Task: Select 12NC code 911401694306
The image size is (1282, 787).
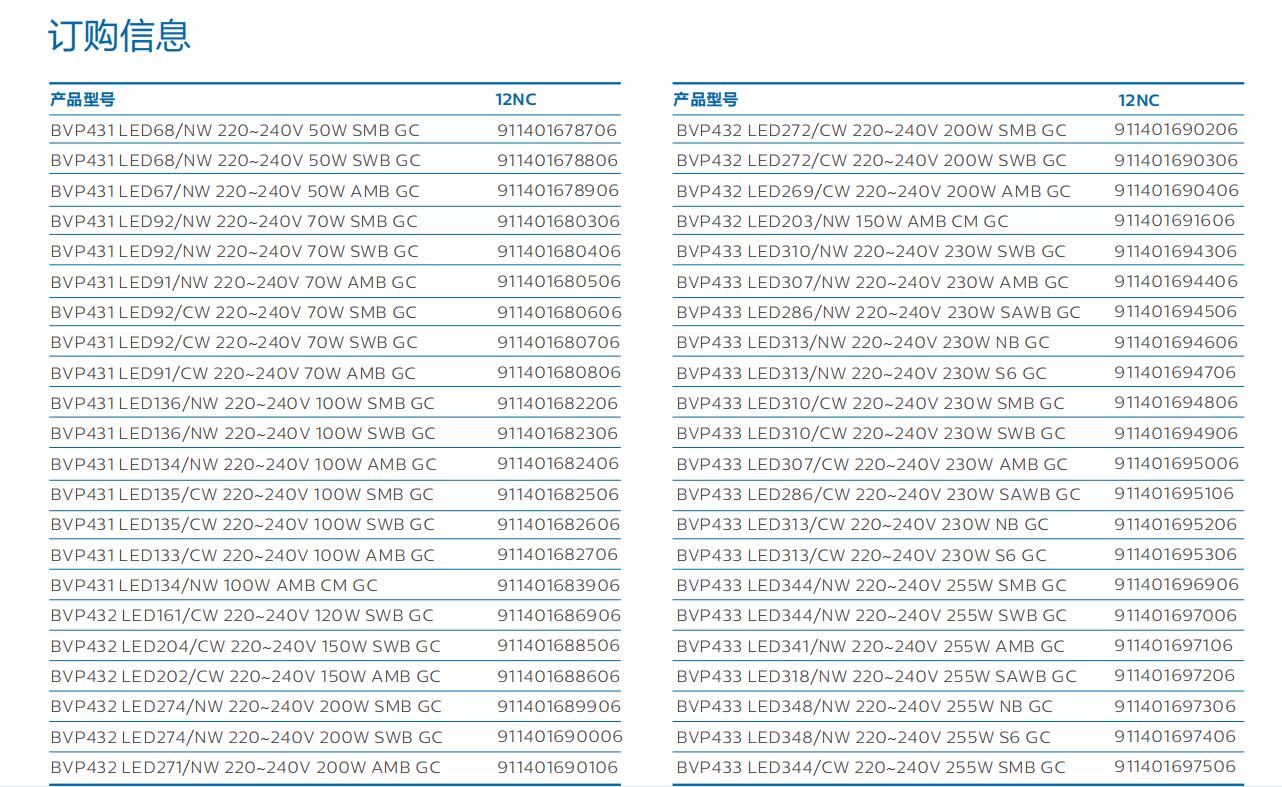Action: (1176, 251)
